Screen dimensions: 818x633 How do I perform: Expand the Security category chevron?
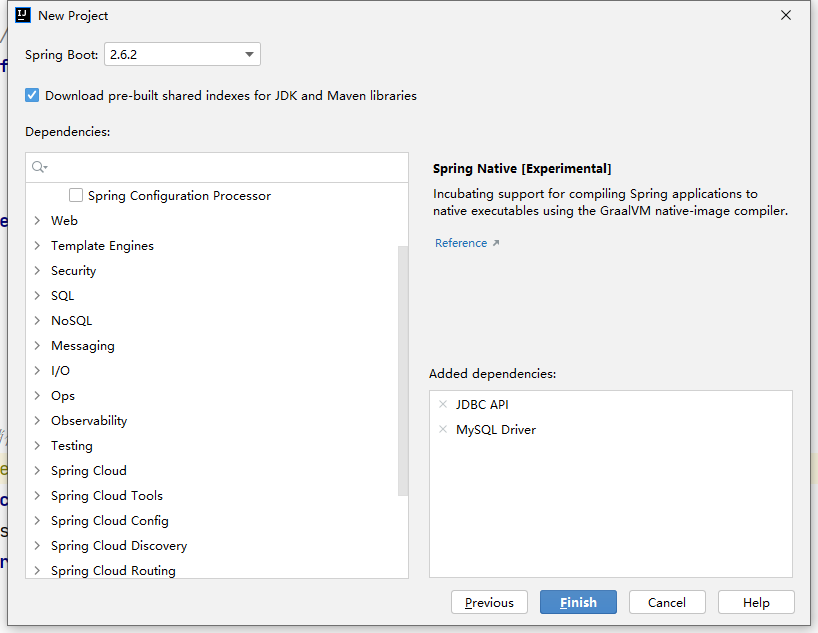tap(37, 271)
